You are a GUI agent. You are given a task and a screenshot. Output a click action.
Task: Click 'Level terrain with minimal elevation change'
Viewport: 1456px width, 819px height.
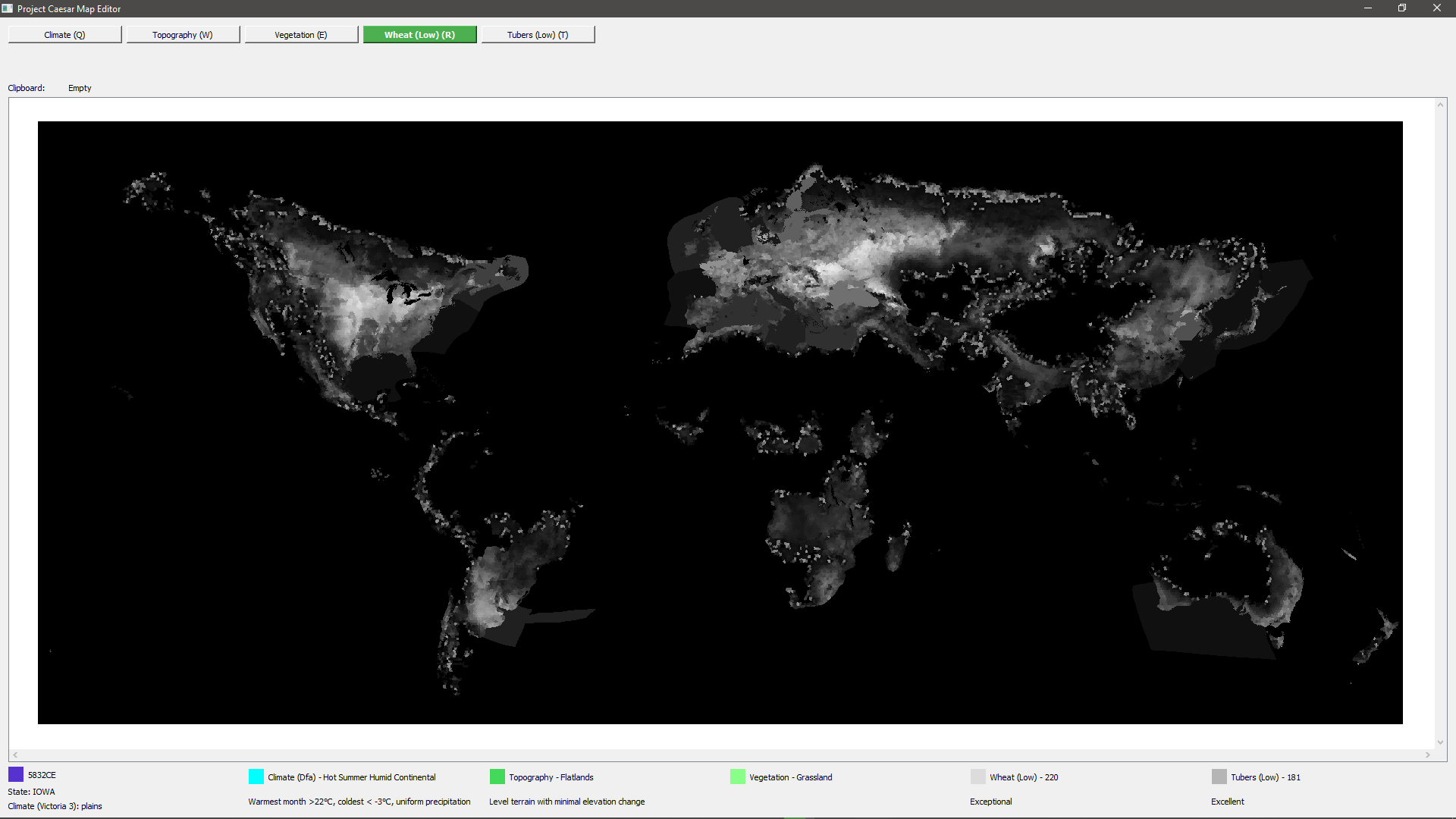click(x=567, y=802)
